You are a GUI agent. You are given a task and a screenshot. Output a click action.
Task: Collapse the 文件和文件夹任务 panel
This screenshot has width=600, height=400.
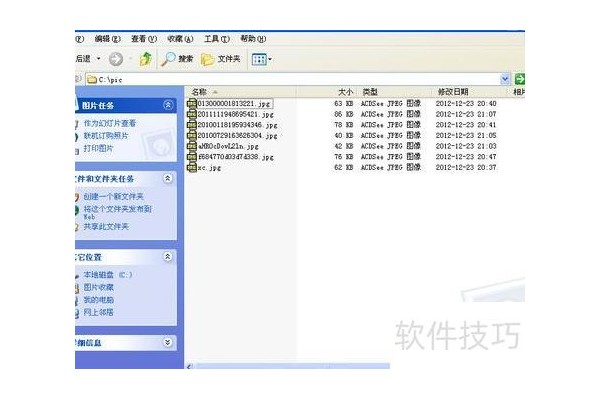[x=168, y=178]
